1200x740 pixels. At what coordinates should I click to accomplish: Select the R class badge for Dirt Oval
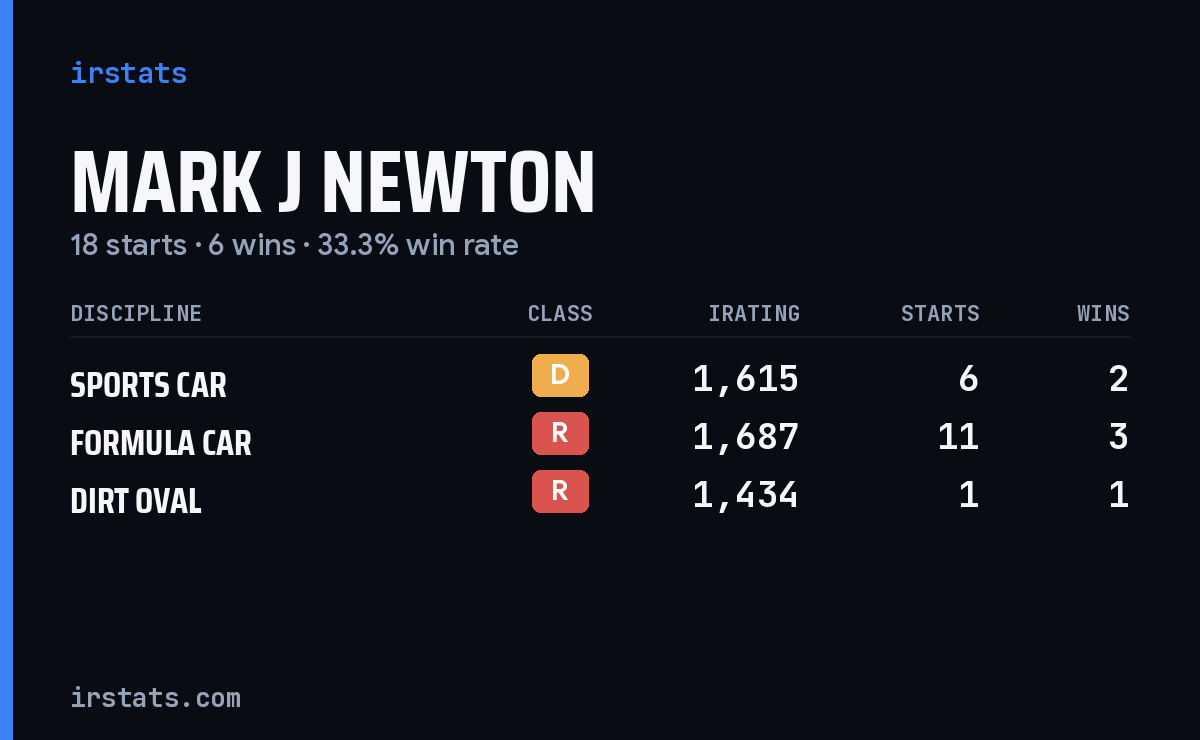point(560,492)
